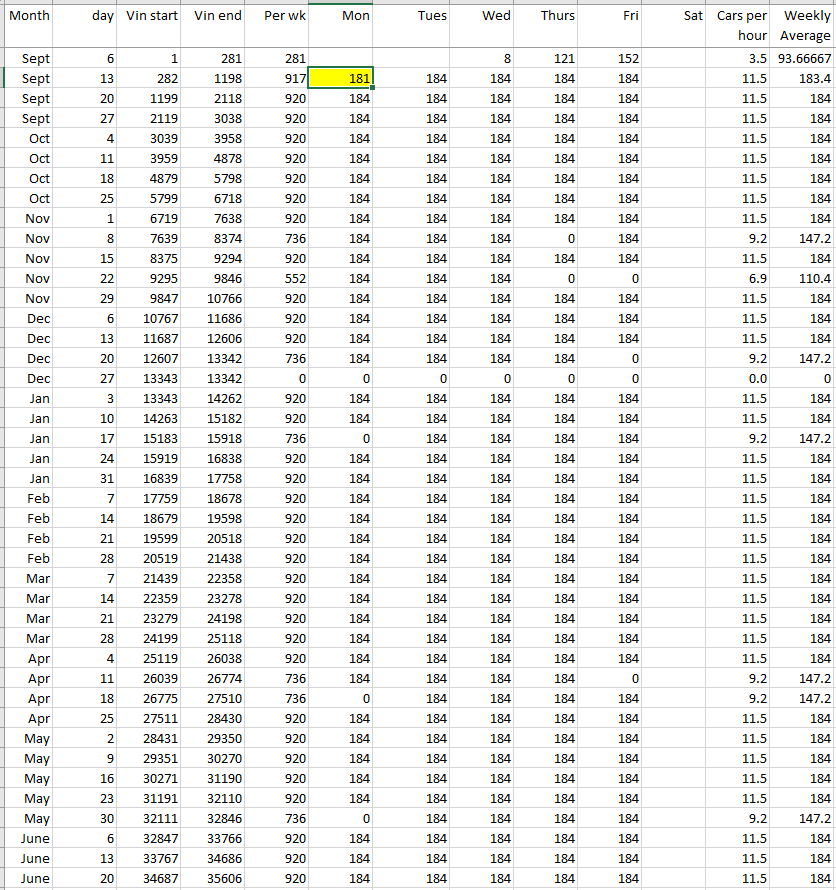Viewport: 836px width, 890px height.
Task: Select the Cars per hour cell showing 3.5
Action: [741, 59]
